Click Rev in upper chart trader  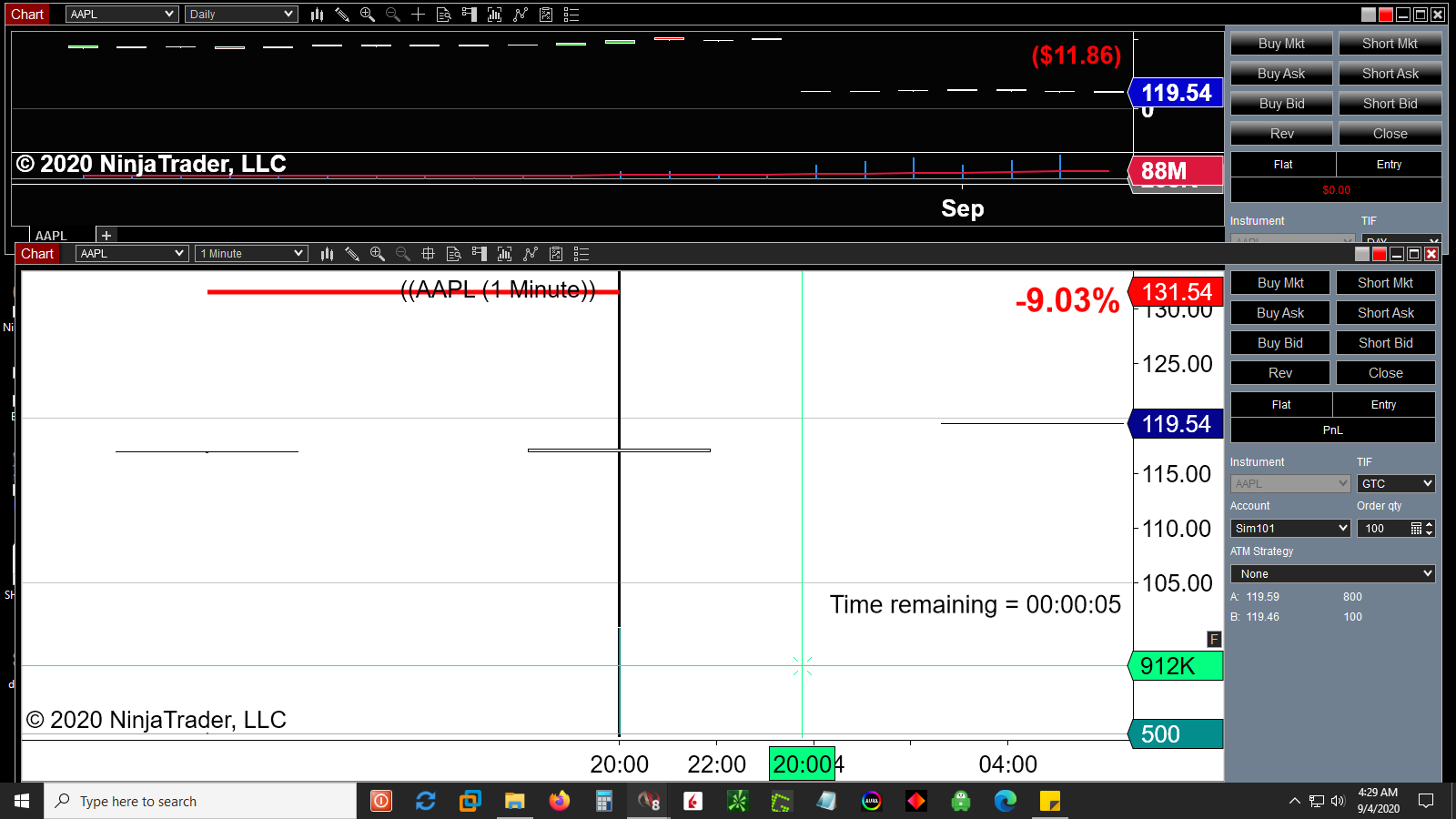click(x=1281, y=134)
